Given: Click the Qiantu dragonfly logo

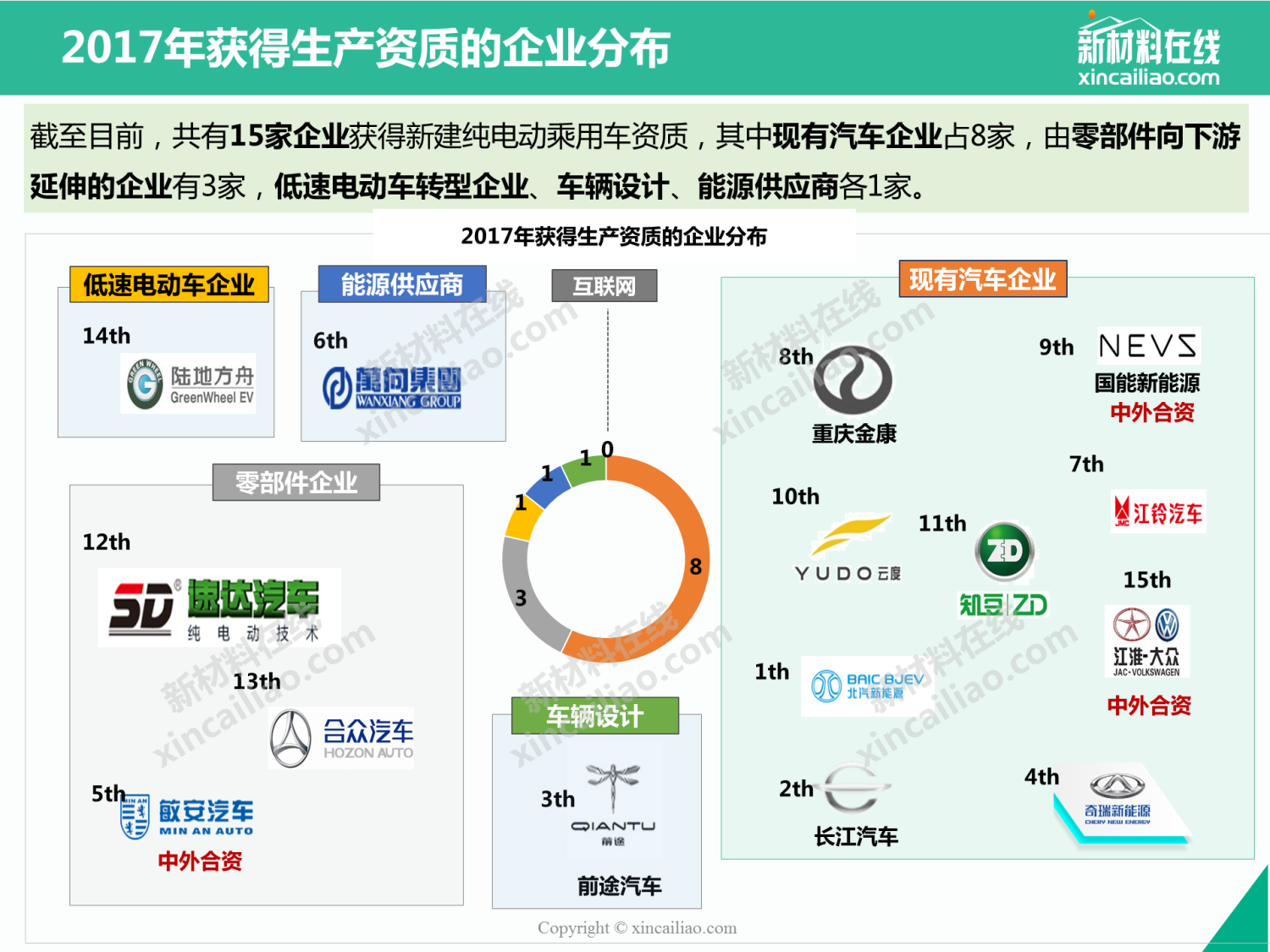Looking at the screenshot, I should pyautogui.click(x=613, y=804).
